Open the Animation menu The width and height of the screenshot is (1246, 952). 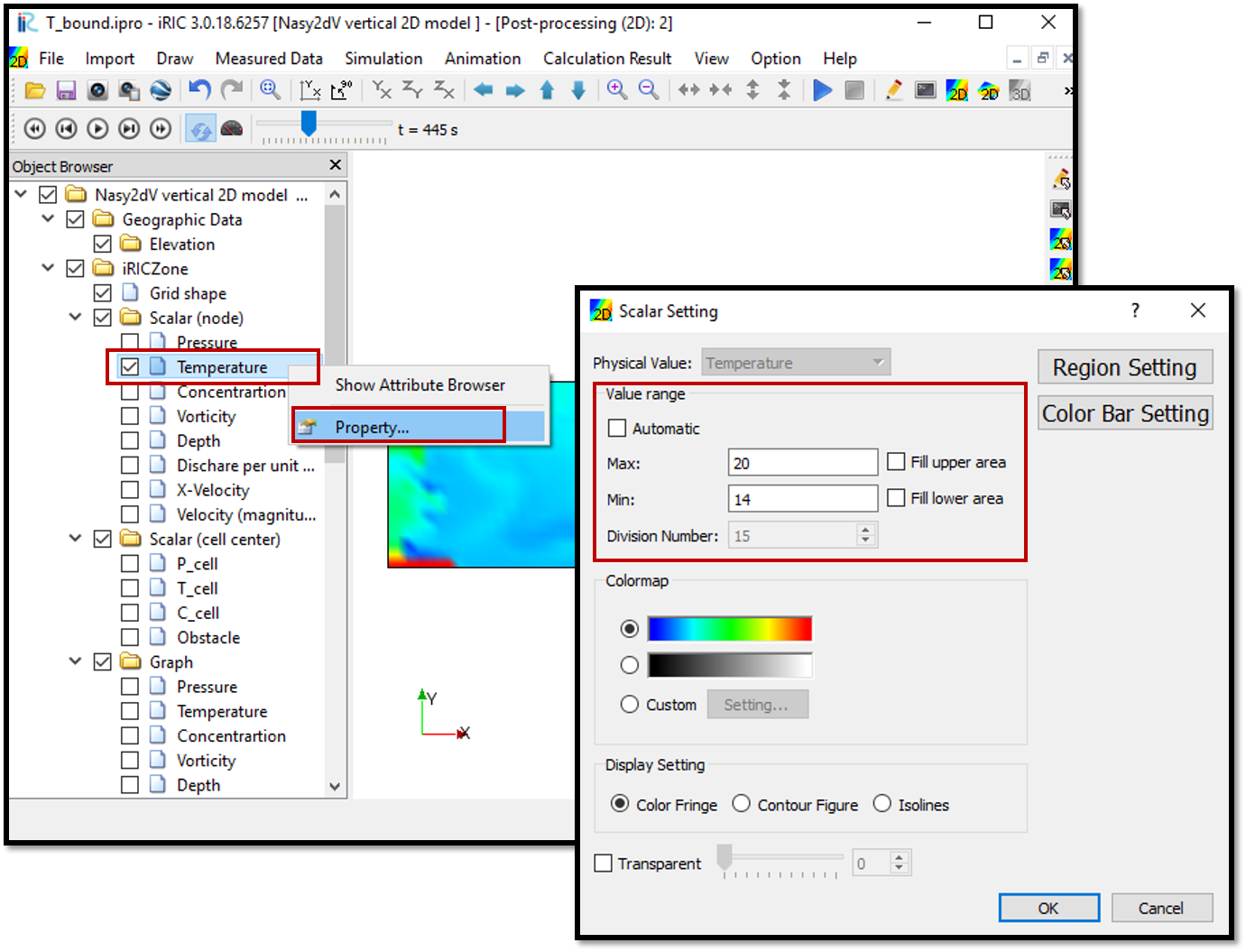point(483,59)
